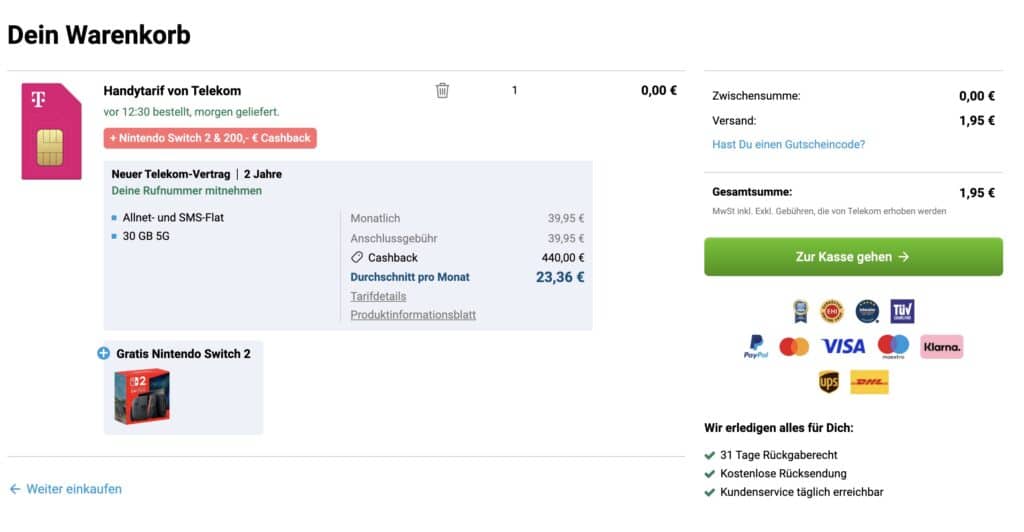Image resolution: width=1024 pixels, height=532 pixels.
Task: Select the Mastercard logo icon
Action: tap(794, 347)
